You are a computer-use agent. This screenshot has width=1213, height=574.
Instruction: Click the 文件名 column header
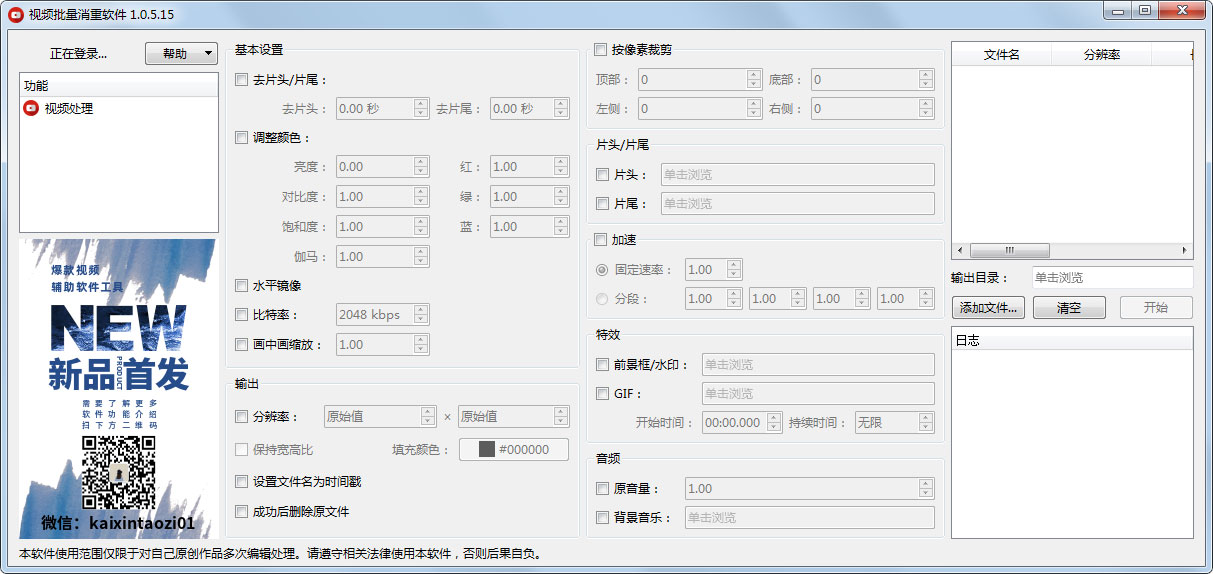[x=1001, y=55]
